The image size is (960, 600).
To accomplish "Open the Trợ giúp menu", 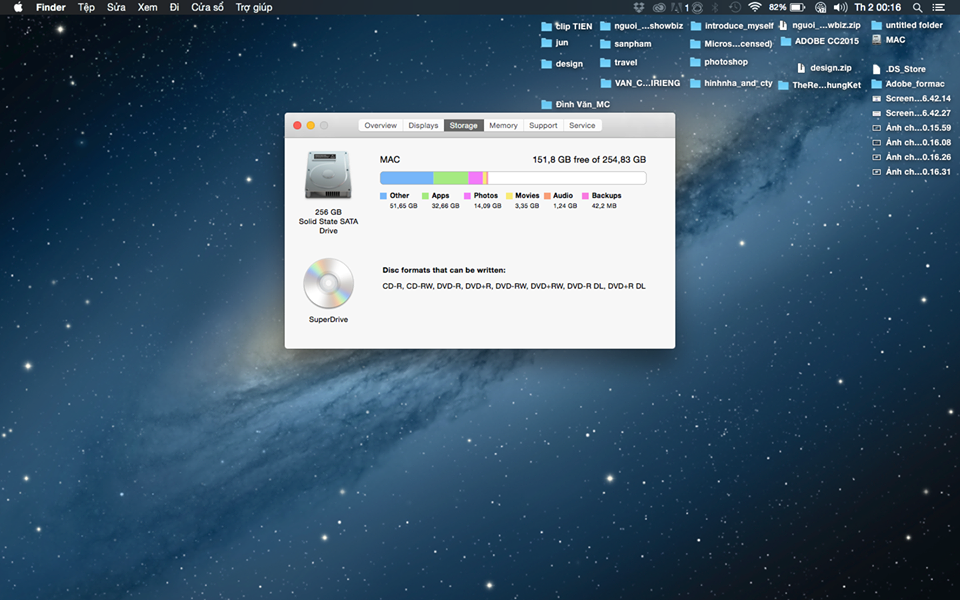I will point(253,7).
